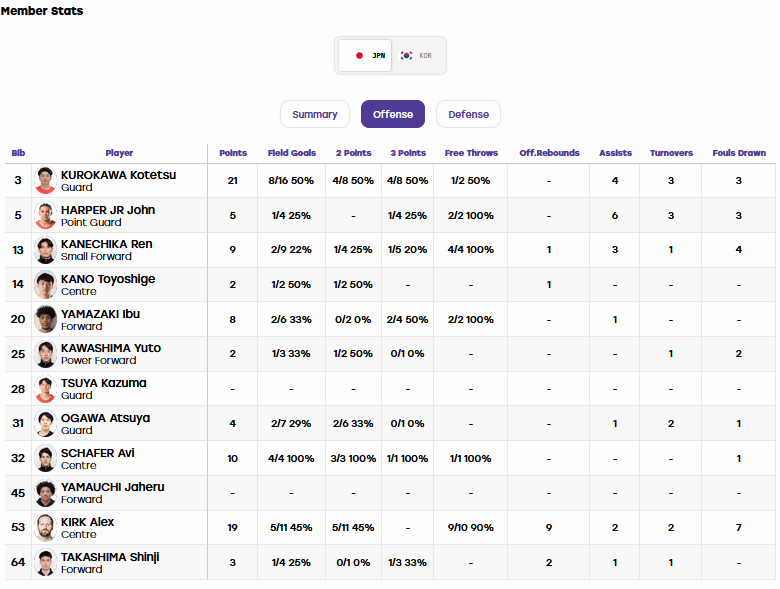Click YAMAZAKI Ibu's field goals 2/6 33%
This screenshot has height=589, width=780.
(291, 319)
